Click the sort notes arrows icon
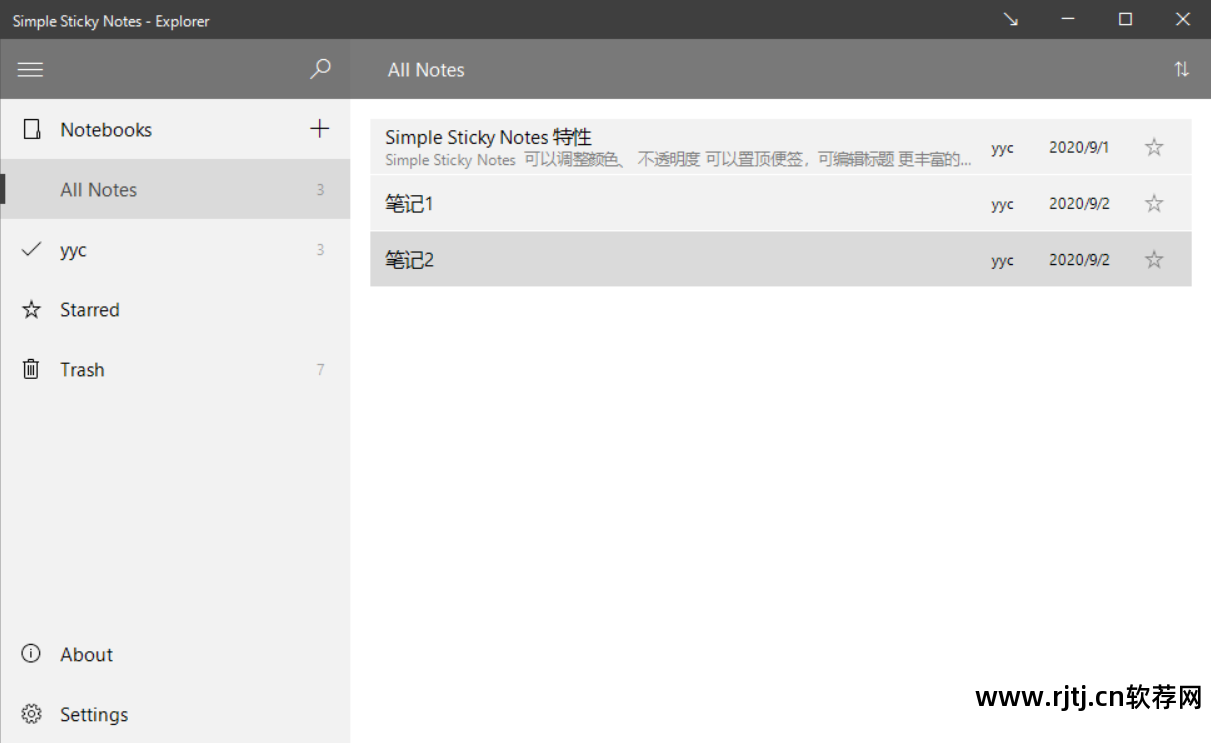Image resolution: width=1211 pixels, height=743 pixels. click(x=1182, y=69)
